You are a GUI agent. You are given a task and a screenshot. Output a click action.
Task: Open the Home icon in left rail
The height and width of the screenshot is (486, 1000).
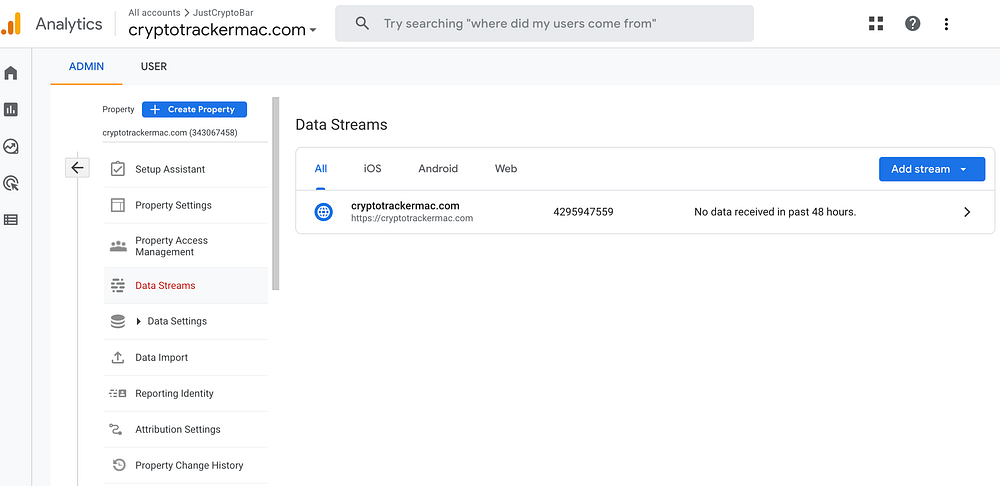11,73
